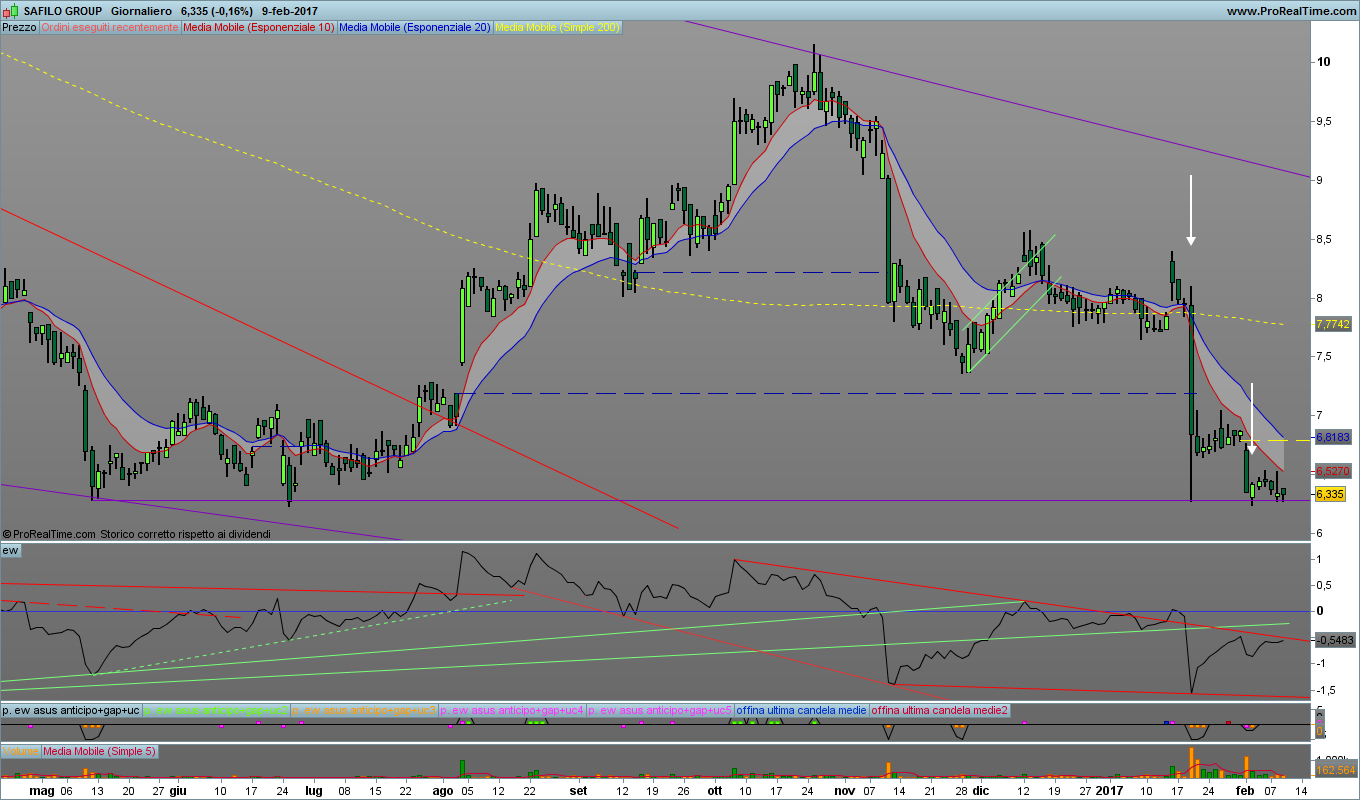This screenshot has width=1360, height=800.
Task: Click the 6,335 current price tag
Action: pyautogui.click(x=1330, y=494)
